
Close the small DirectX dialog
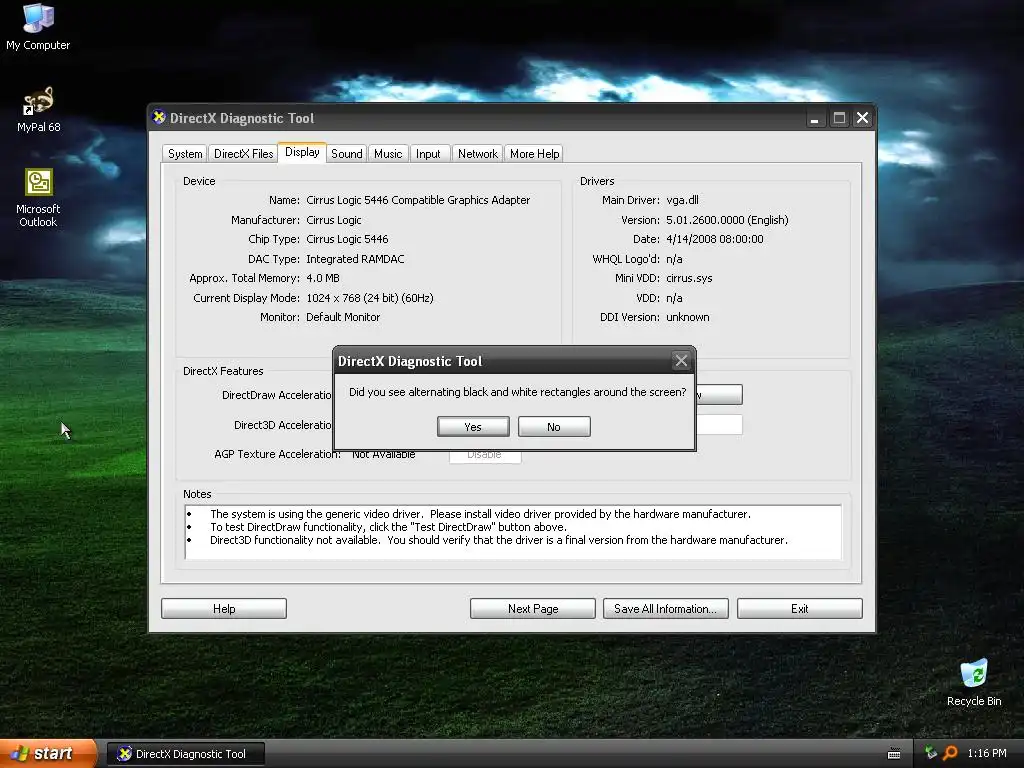pos(681,360)
